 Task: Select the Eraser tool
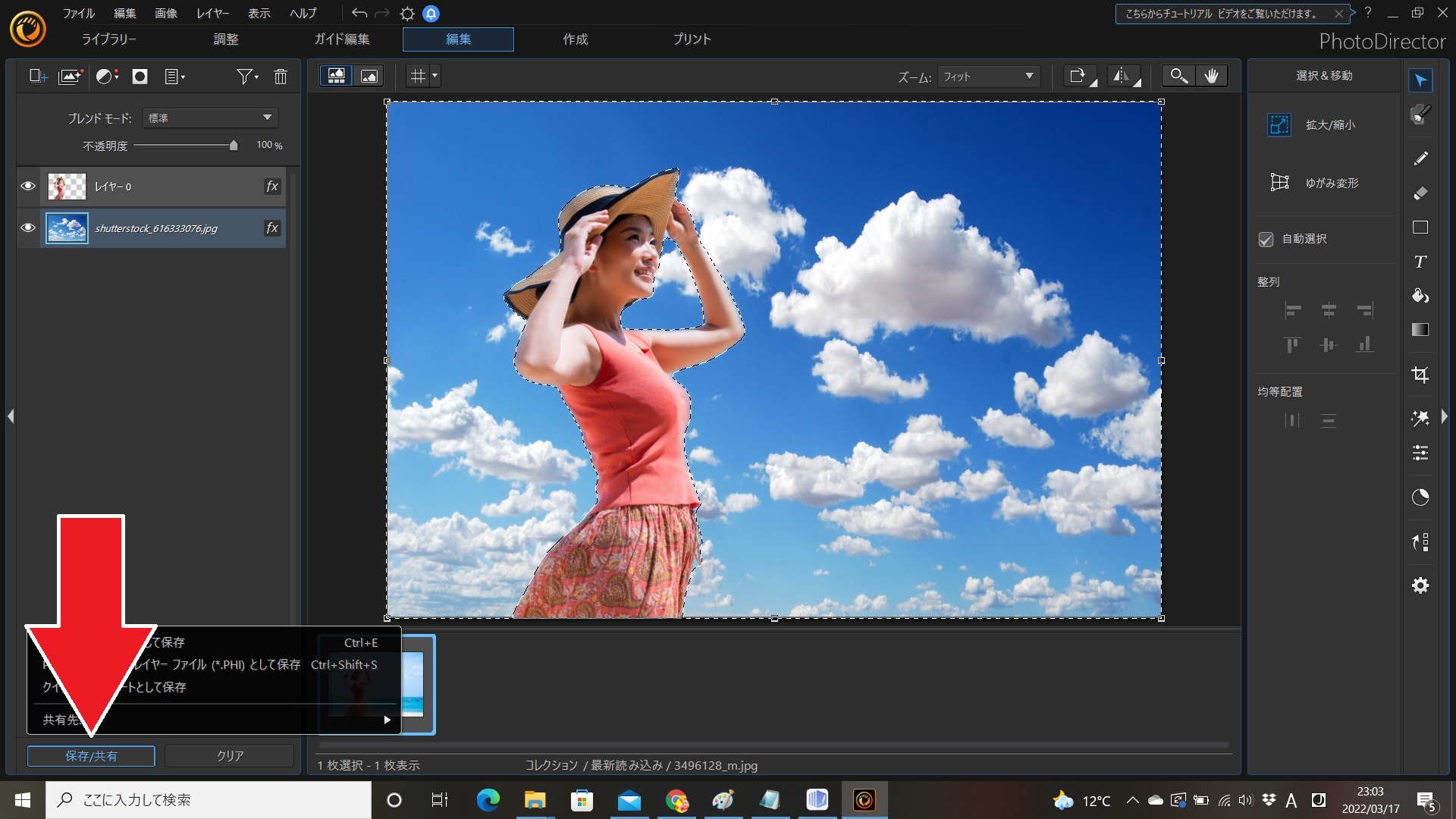pos(1420,193)
